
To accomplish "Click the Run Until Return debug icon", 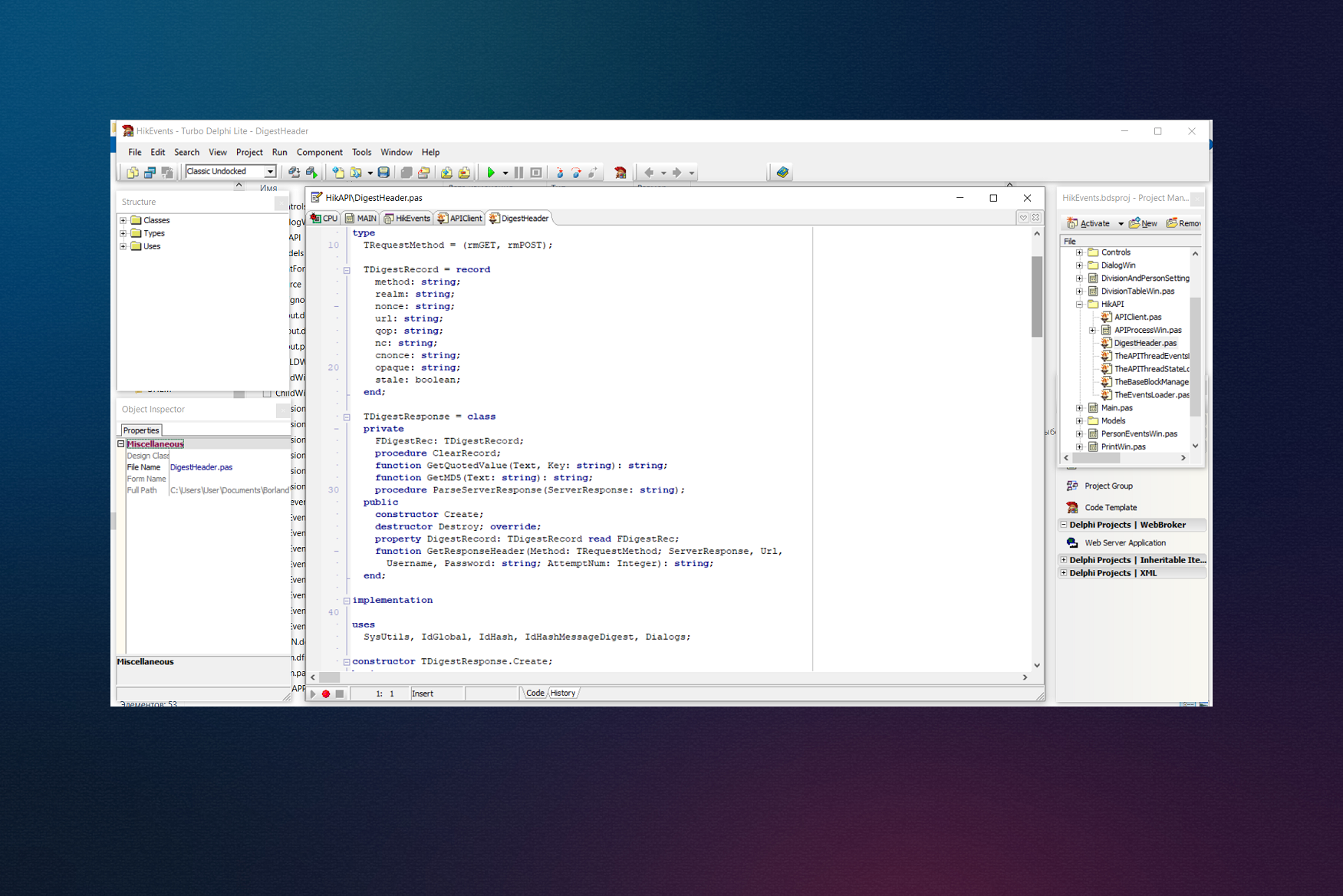I will tap(593, 173).
